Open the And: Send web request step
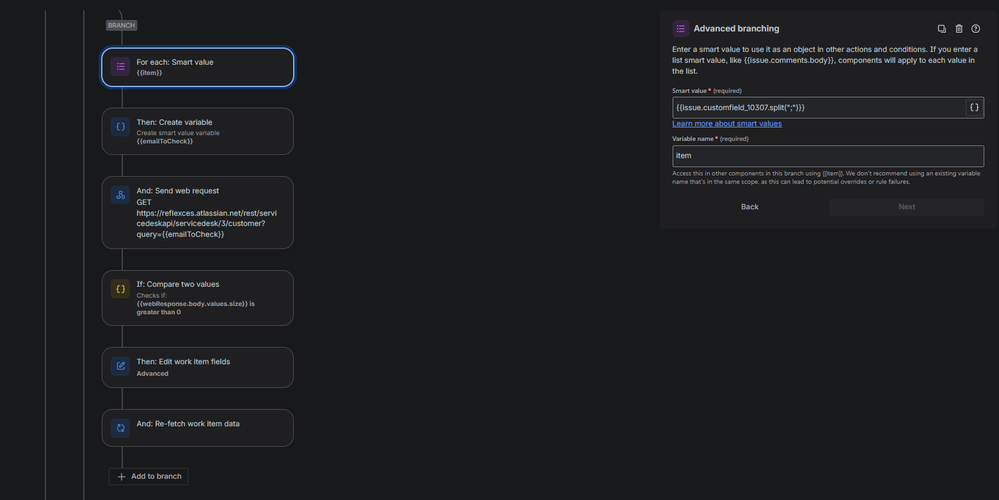Viewport: 999px width, 500px height. 198,213
